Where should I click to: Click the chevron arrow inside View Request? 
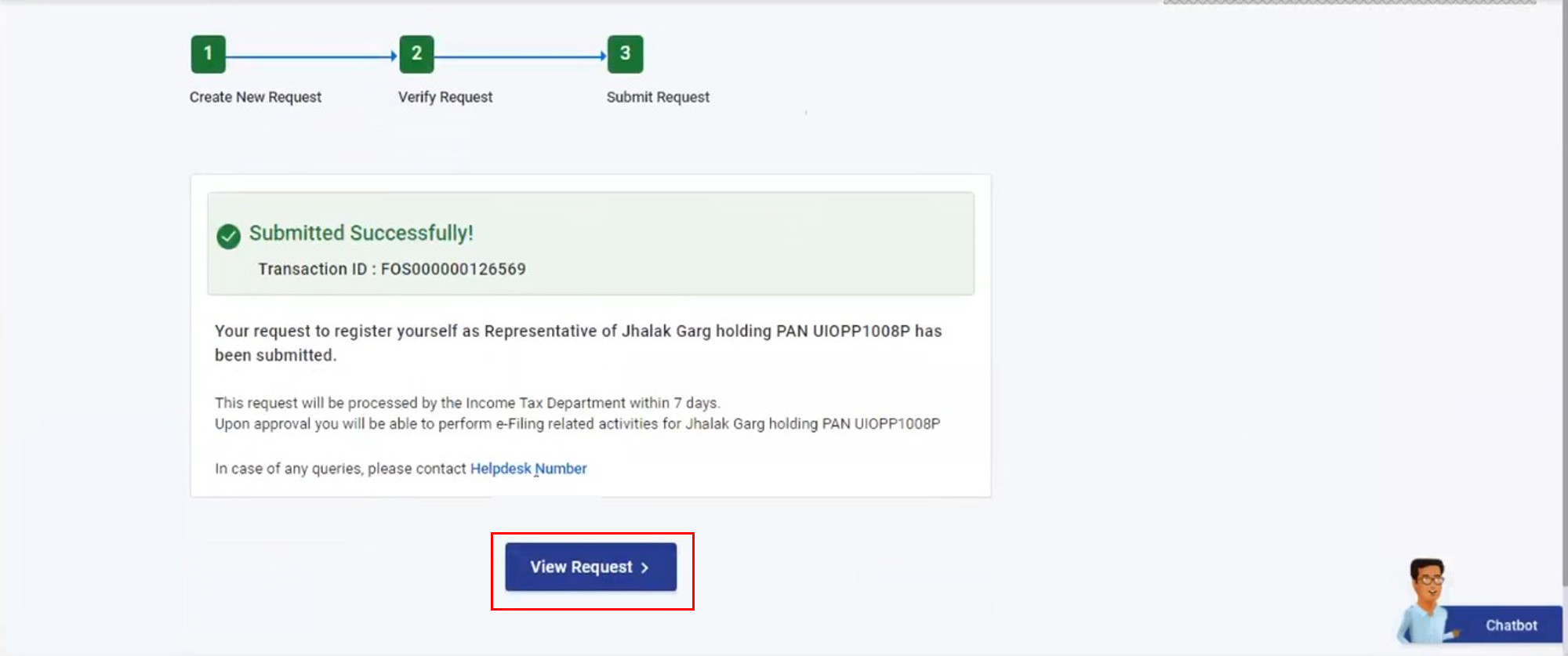644,567
